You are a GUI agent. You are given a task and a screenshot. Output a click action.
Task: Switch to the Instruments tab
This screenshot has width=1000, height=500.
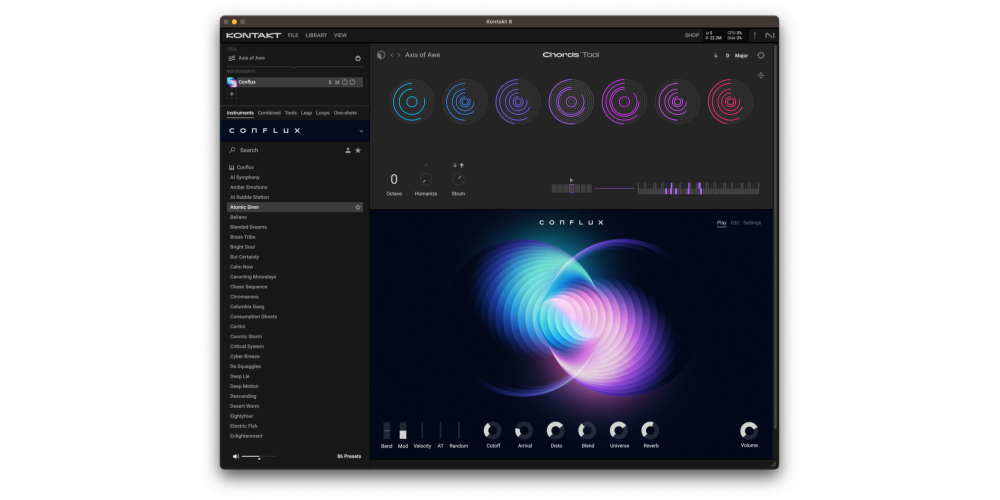coord(240,113)
